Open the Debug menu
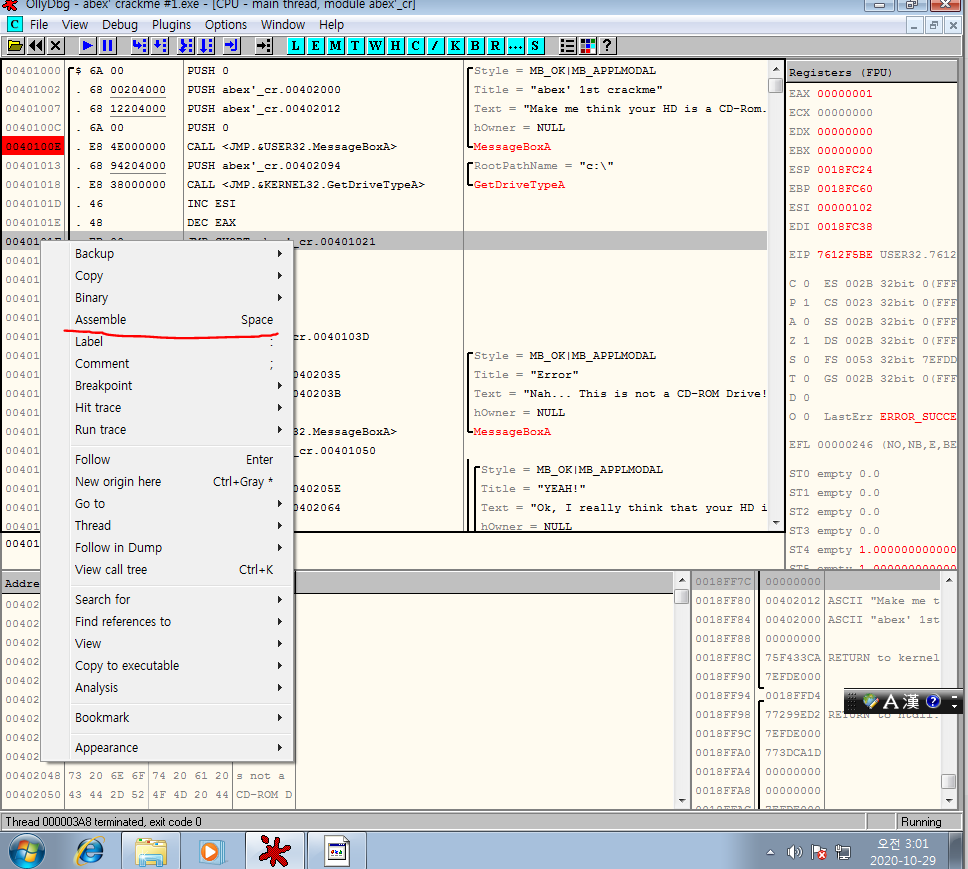Viewport: 968px width, 869px height. [120, 25]
